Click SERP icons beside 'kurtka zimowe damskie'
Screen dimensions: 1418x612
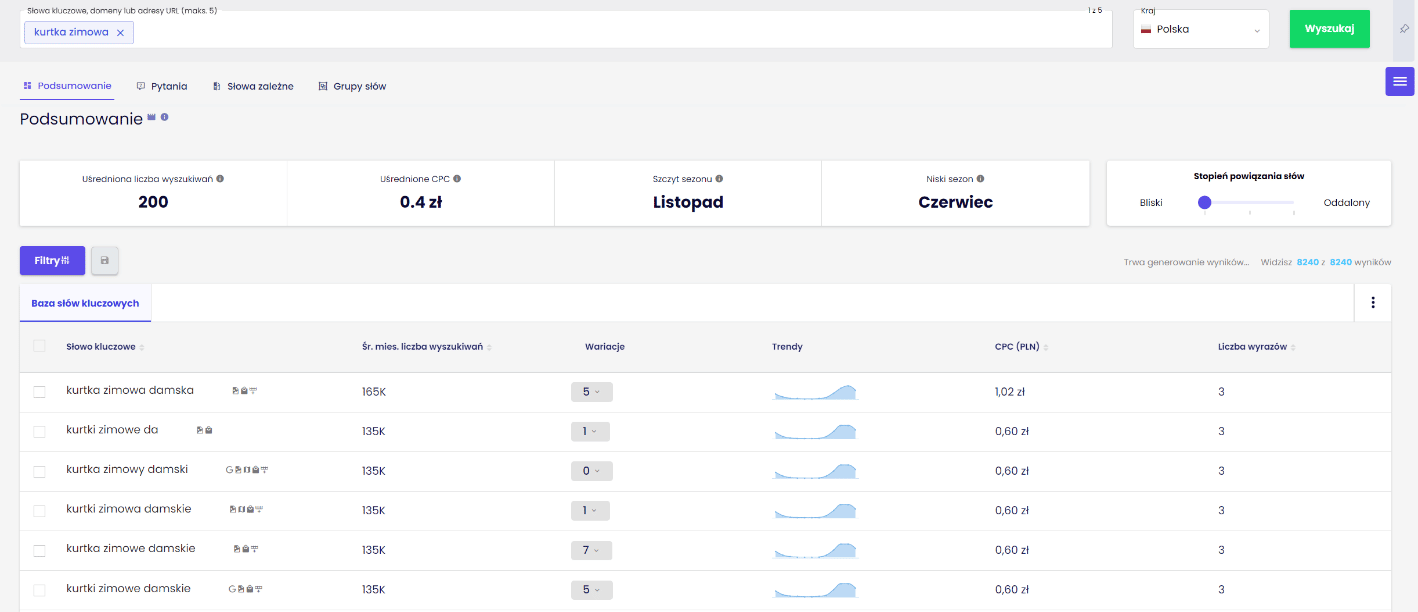[245, 549]
